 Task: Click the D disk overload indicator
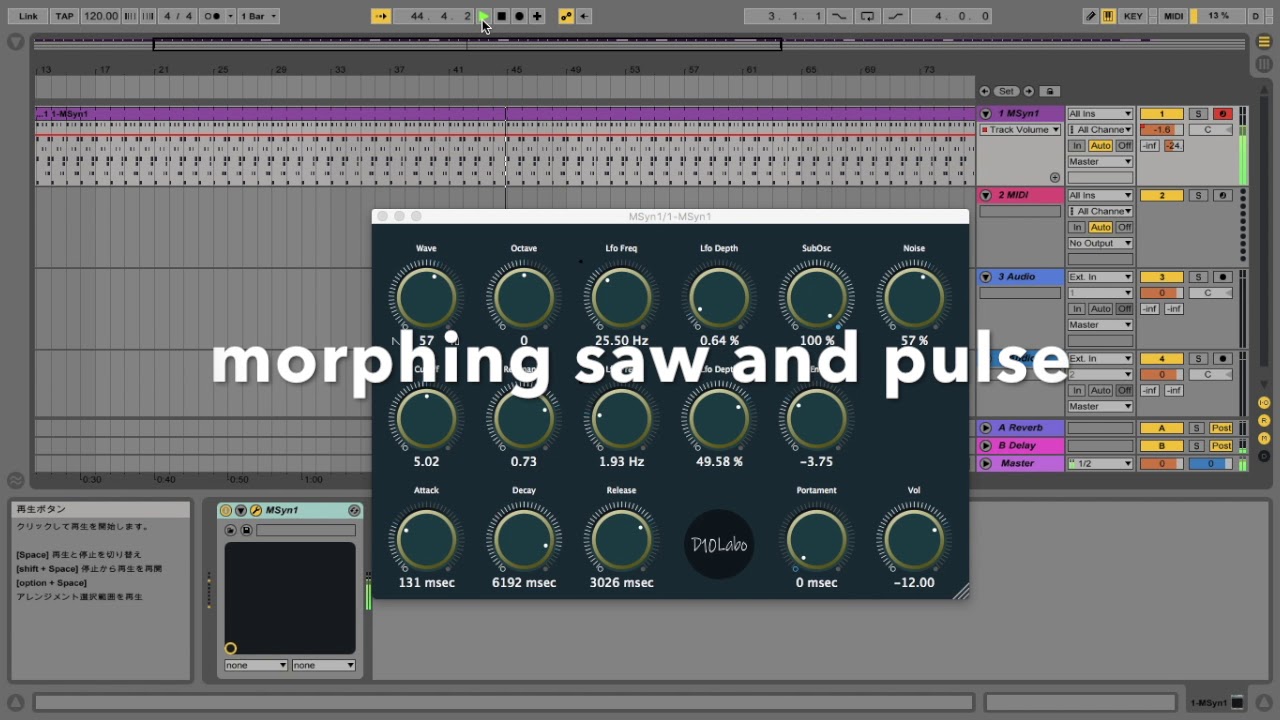pos(1256,16)
